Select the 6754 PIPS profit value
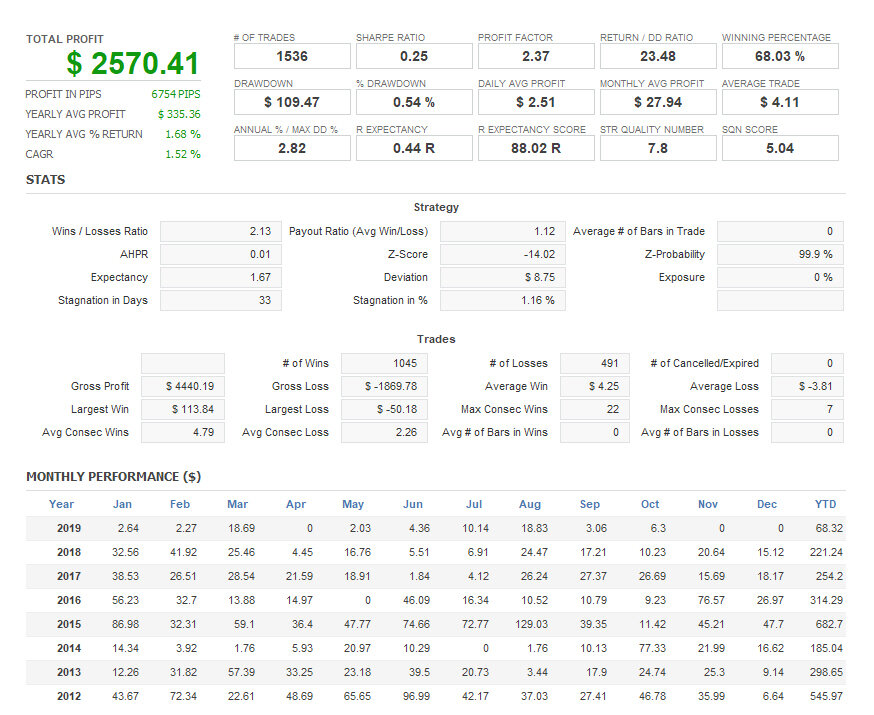 (x=176, y=94)
